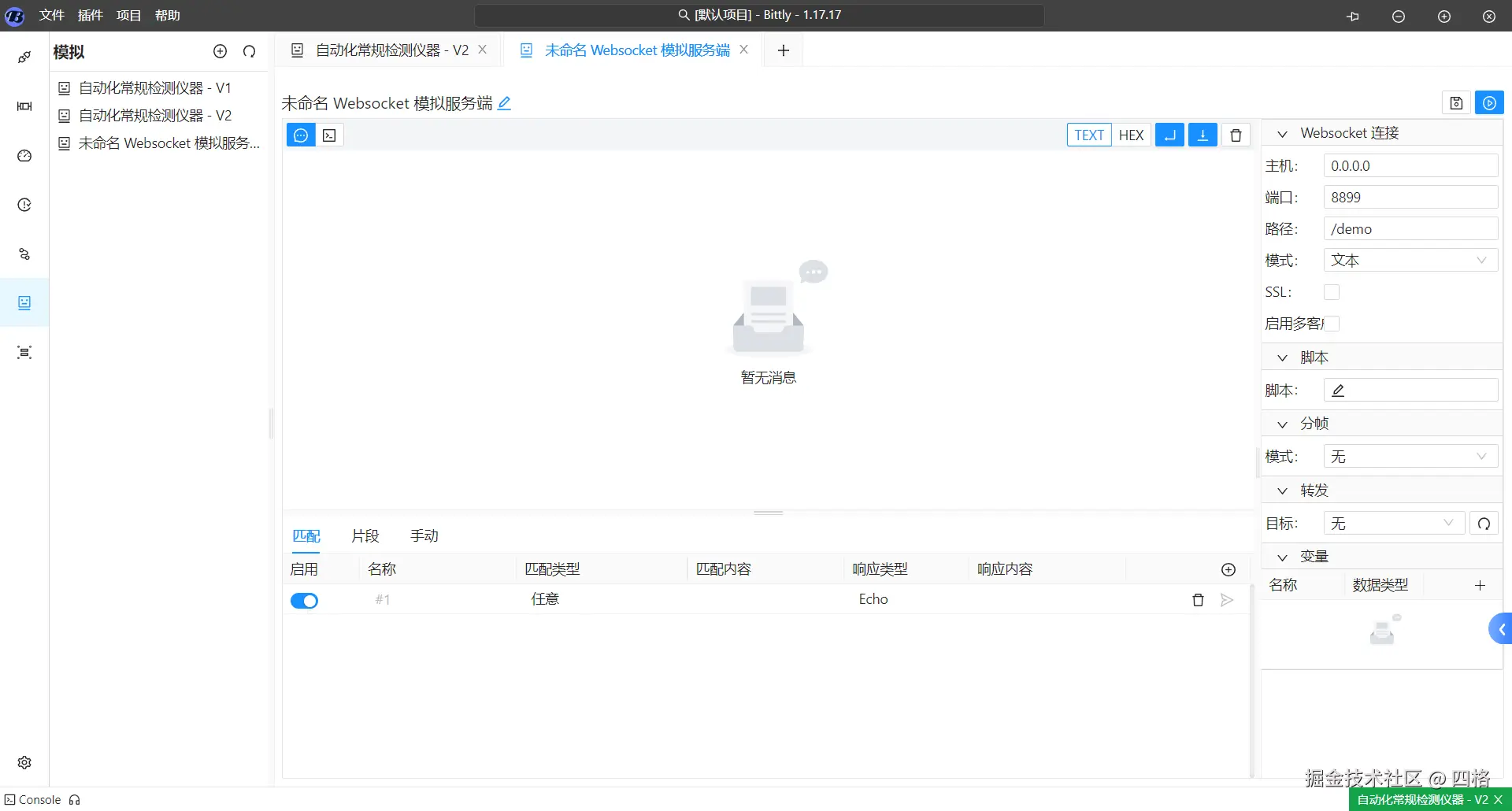
Task: Select 自动化常规检测仪器 - V1 in the simulation list
Action: (156, 88)
